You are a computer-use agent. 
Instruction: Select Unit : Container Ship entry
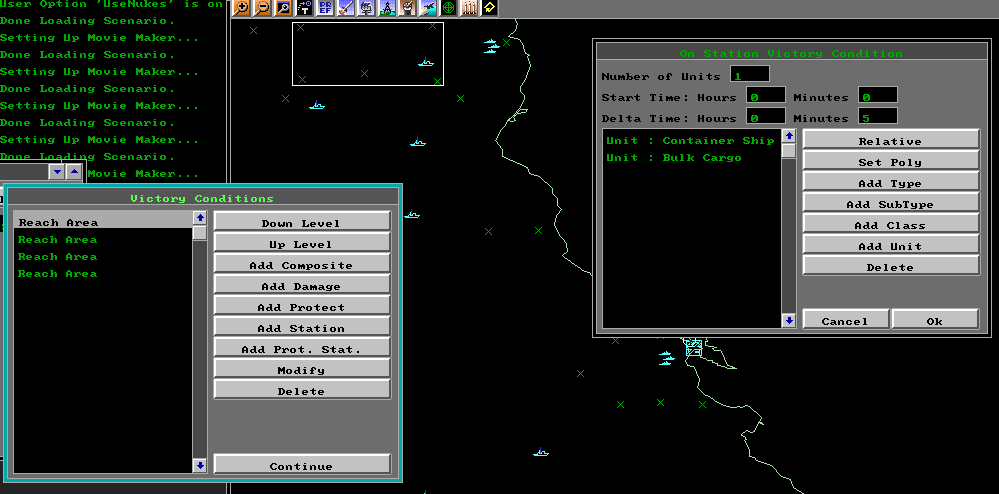(x=691, y=140)
